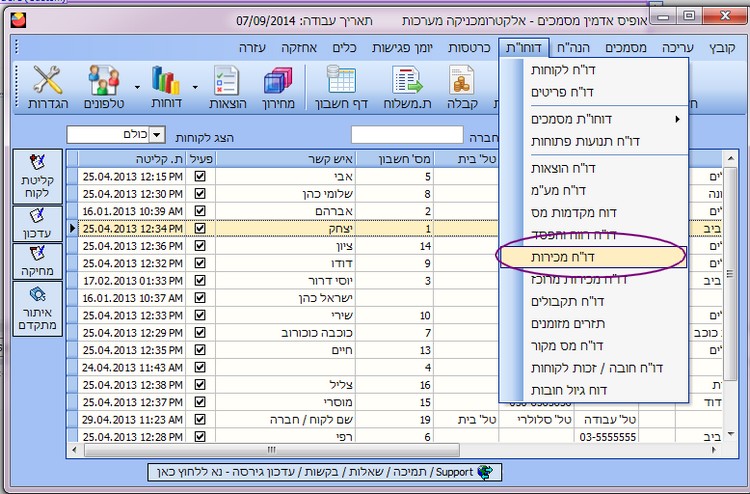Select דו"ח מס מקור menu entry
The image size is (750, 494).
click(x=593, y=346)
